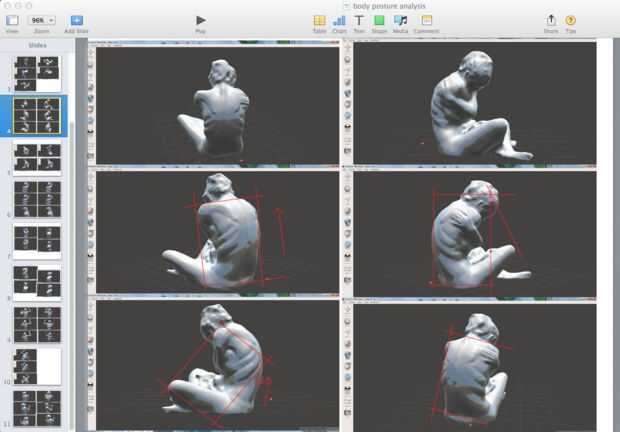Click the document title "body posture analysis"

(x=389, y=6)
